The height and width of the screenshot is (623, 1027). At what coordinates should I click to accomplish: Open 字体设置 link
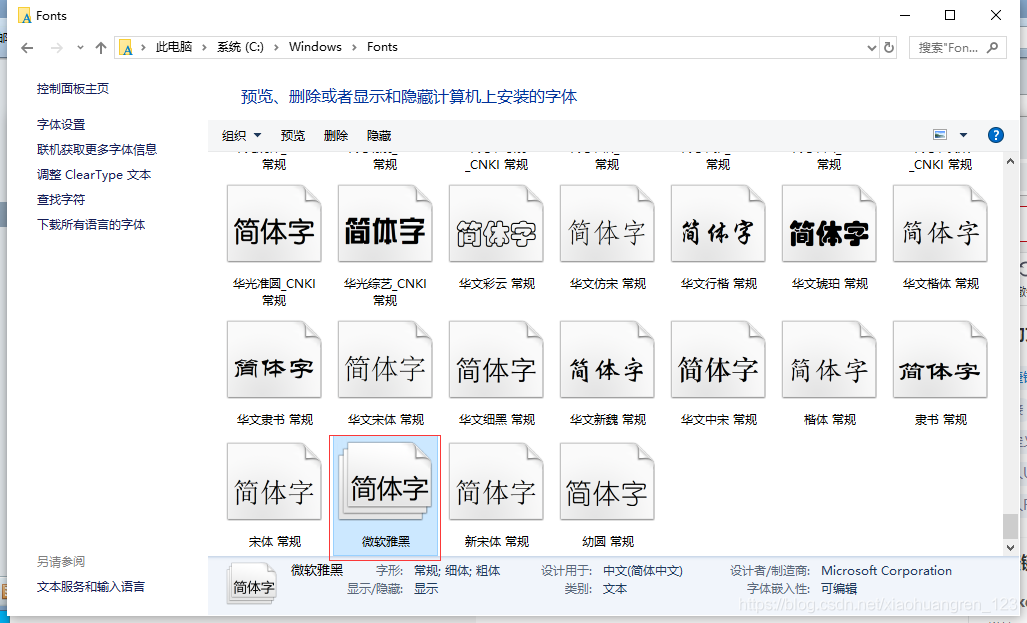coord(61,124)
